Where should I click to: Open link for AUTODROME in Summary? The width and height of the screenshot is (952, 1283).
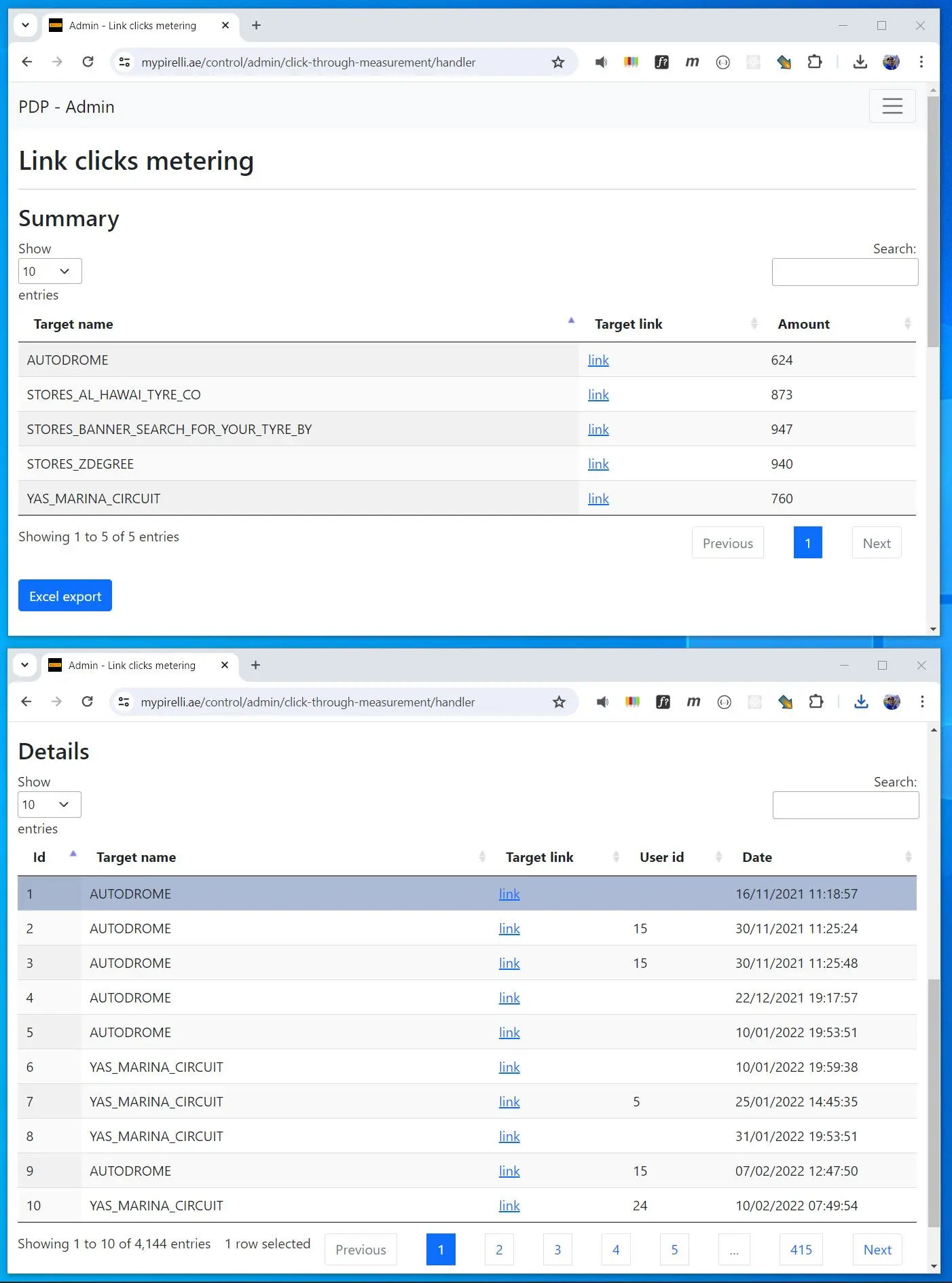[598, 360]
